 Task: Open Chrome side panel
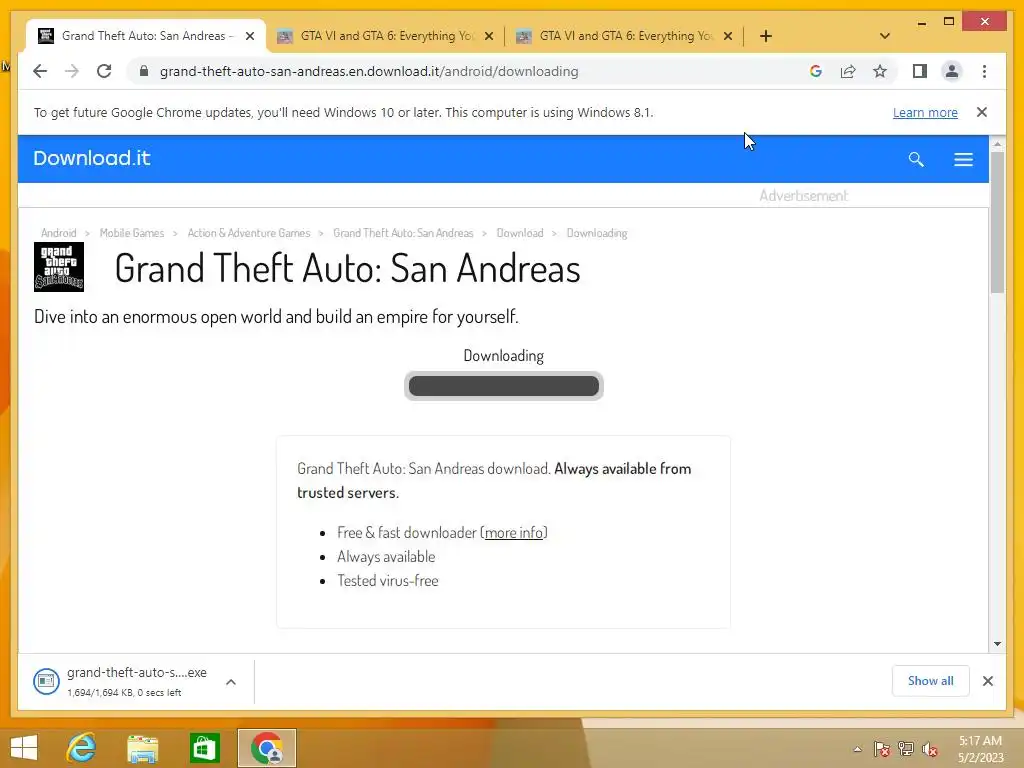[x=920, y=71]
